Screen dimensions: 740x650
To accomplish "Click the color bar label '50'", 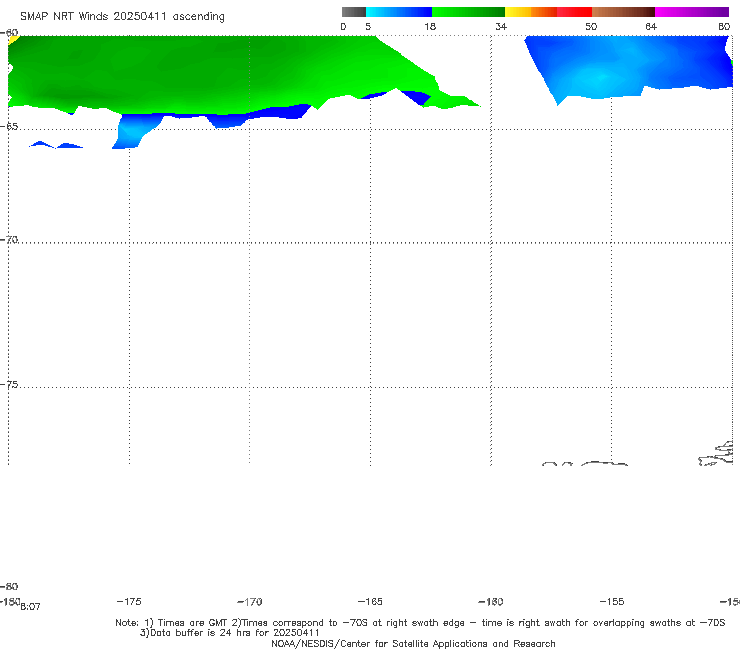I will pos(591,27).
